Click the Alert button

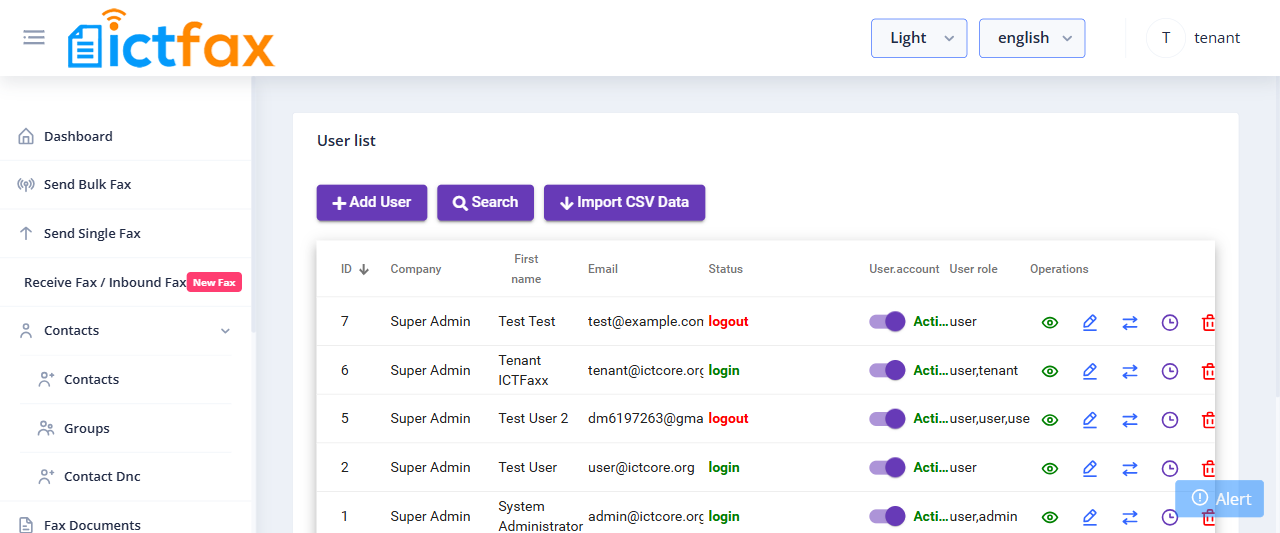1220,499
